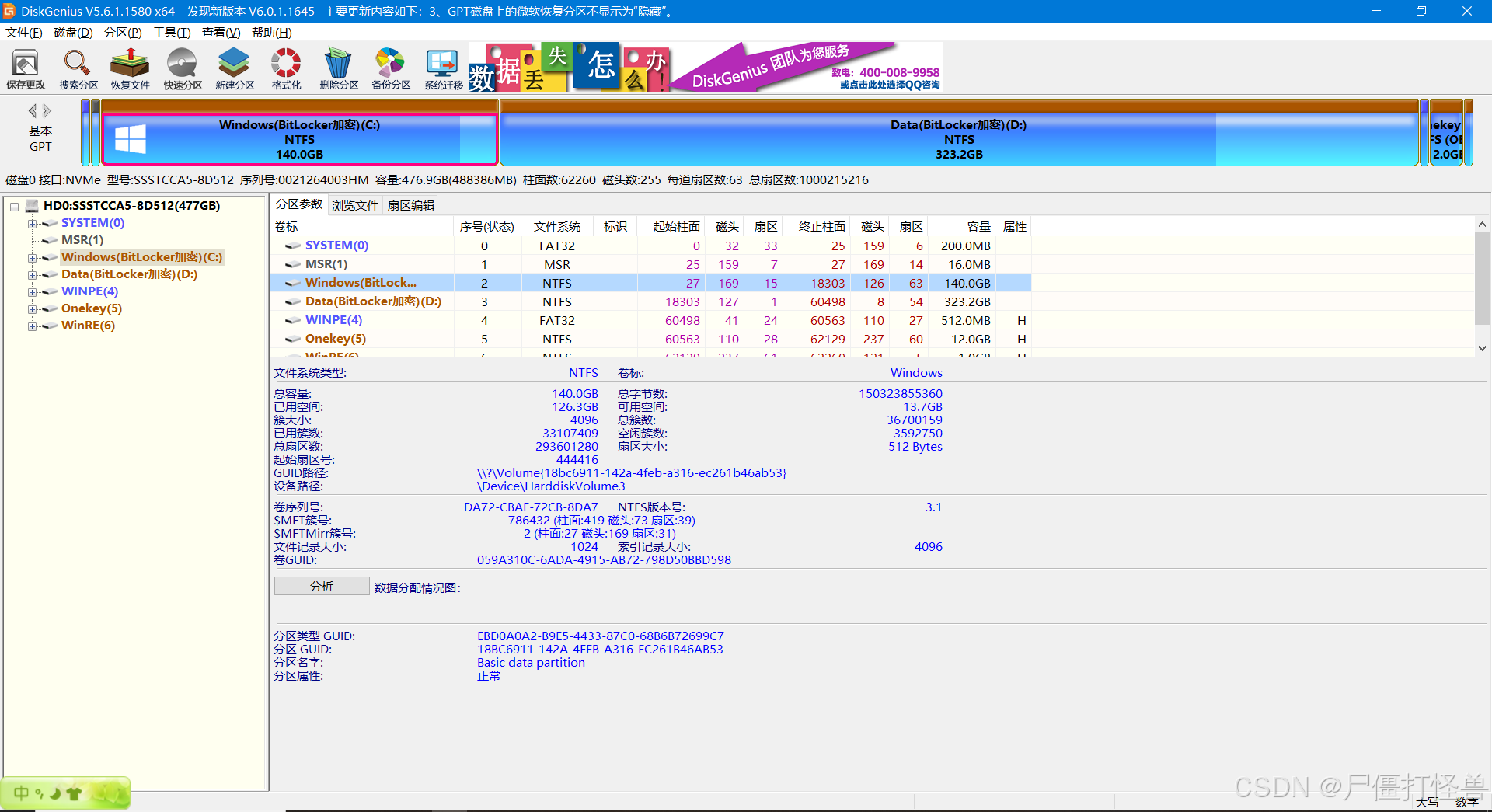Open the 分区(P) menu
This screenshot has height=812, width=1492.
pos(123,33)
